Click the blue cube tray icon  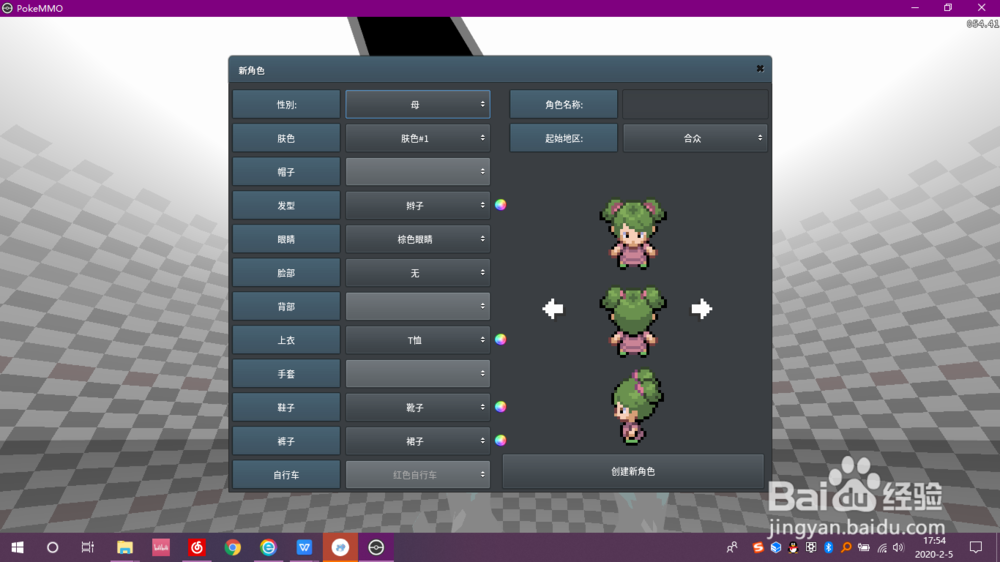click(776, 547)
